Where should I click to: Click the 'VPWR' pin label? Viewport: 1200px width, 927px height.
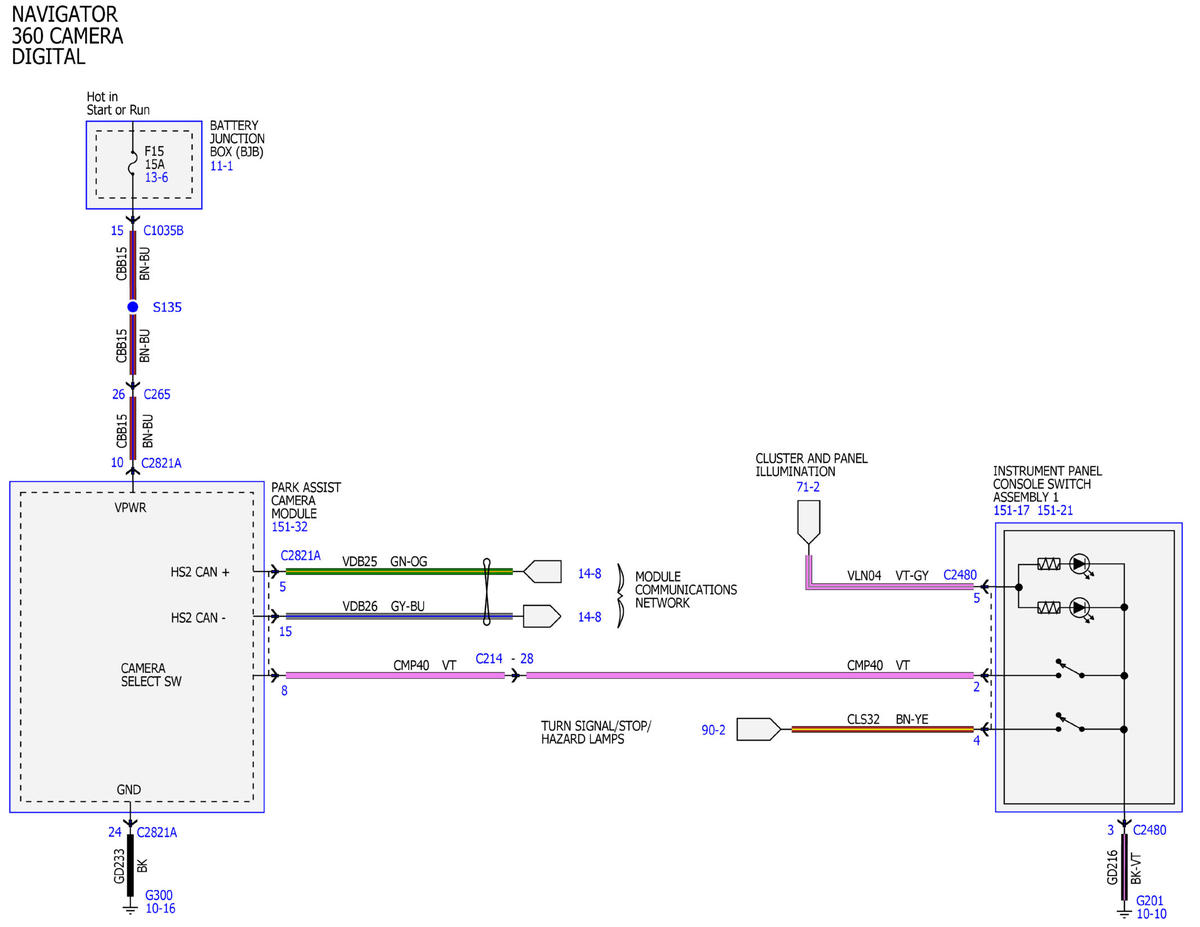131,507
